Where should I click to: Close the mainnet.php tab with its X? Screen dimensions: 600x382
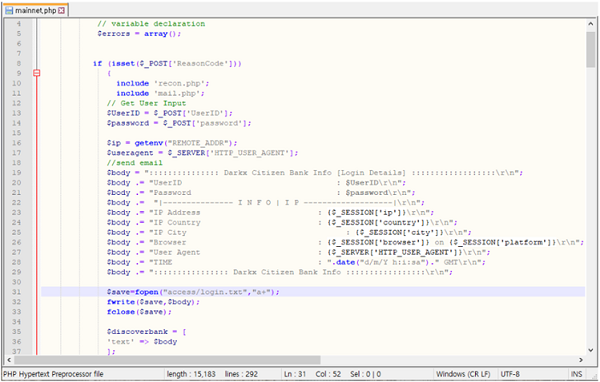pyautogui.click(x=62, y=11)
